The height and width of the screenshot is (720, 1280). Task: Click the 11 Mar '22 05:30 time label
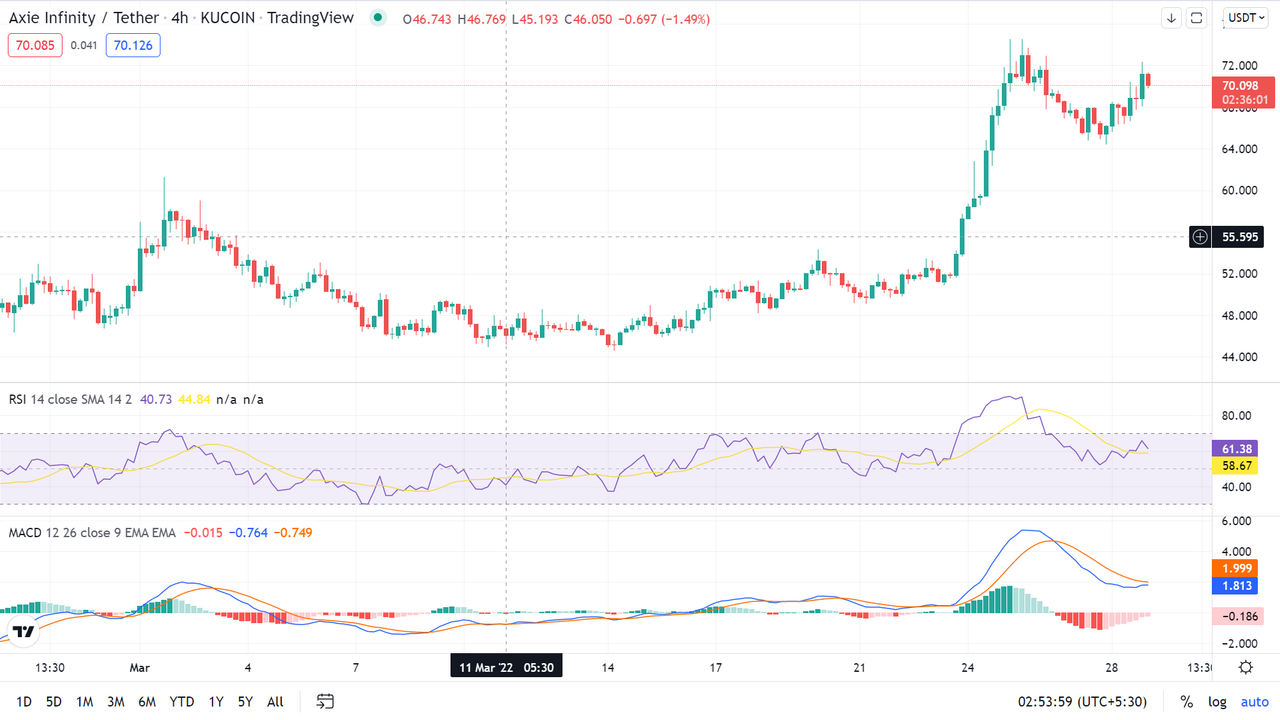coord(506,667)
